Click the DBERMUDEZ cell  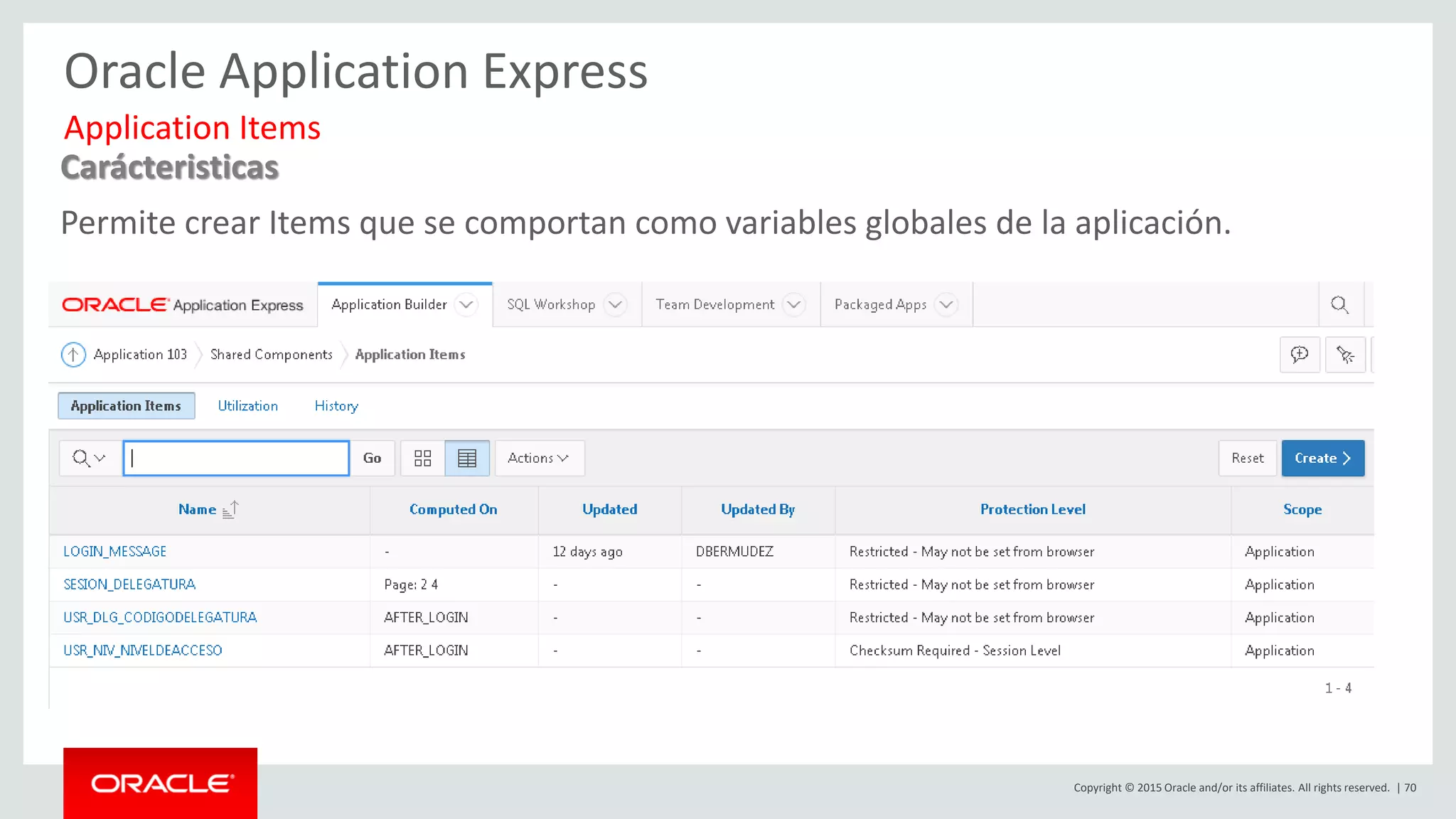(735, 552)
